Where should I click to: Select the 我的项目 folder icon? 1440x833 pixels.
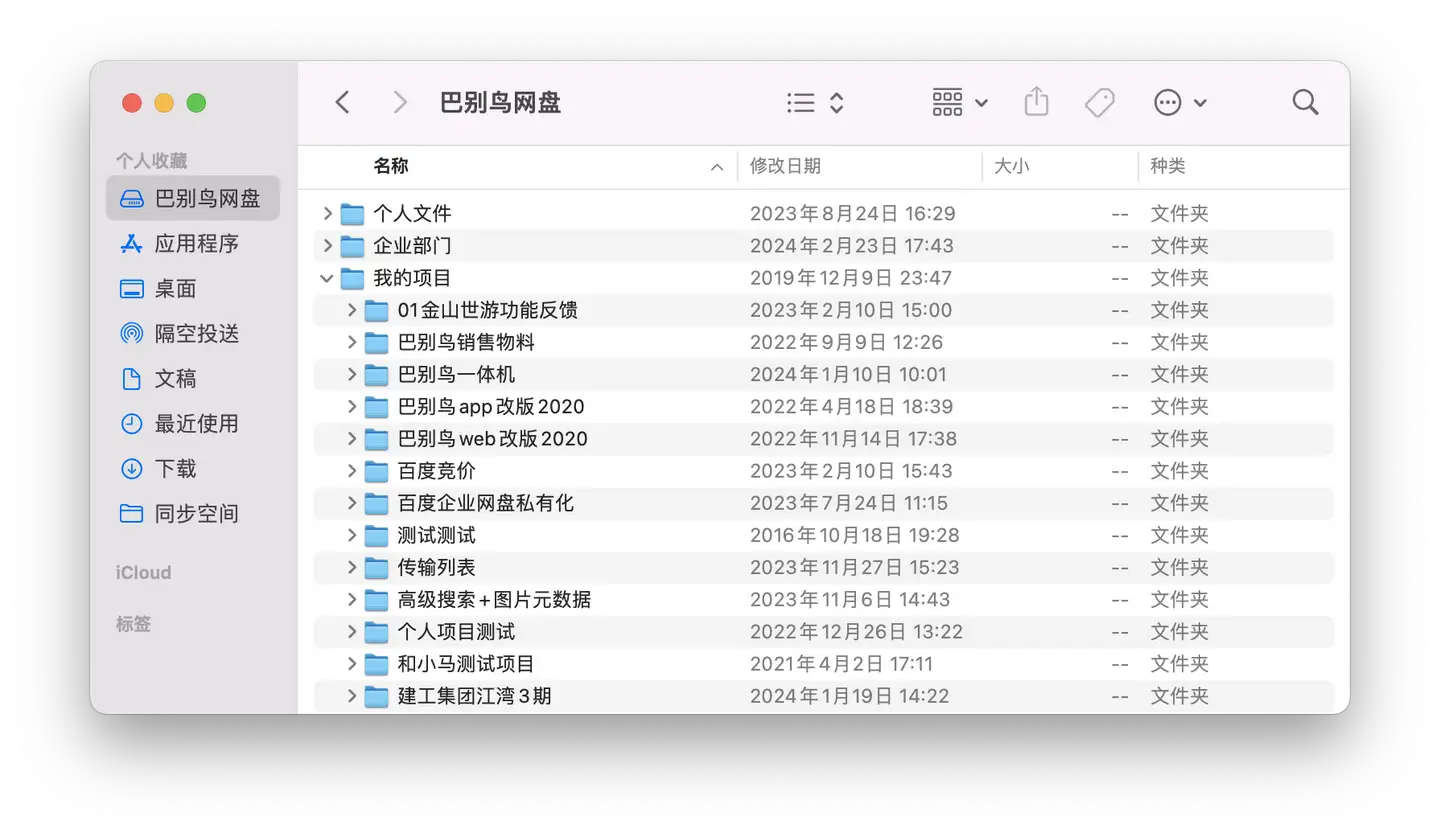tap(352, 278)
